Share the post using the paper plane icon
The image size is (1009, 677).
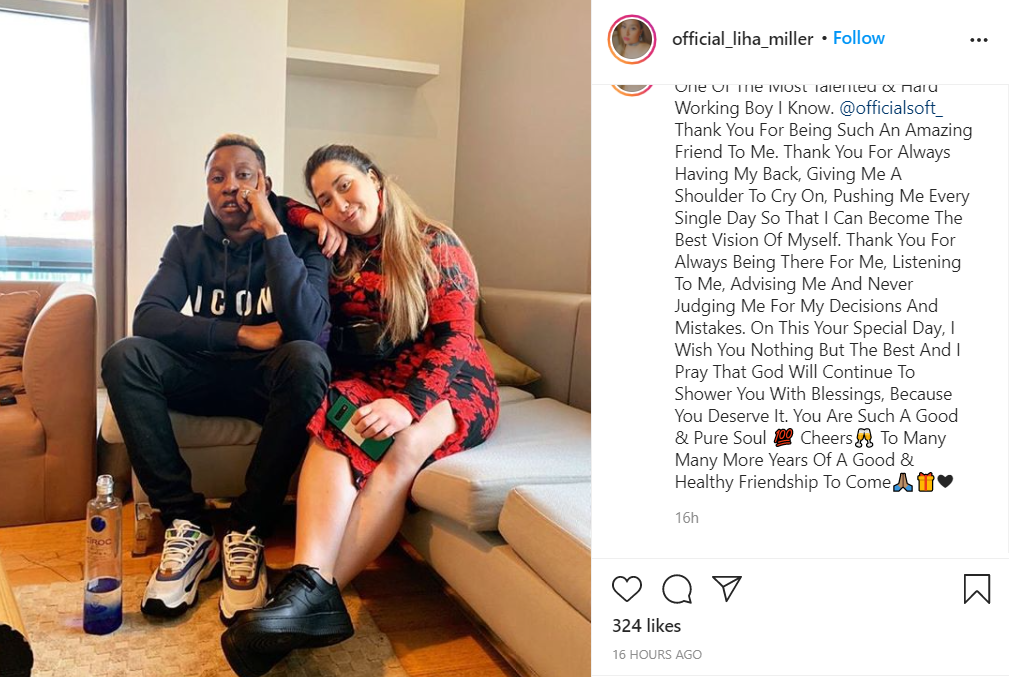pyautogui.click(x=727, y=588)
